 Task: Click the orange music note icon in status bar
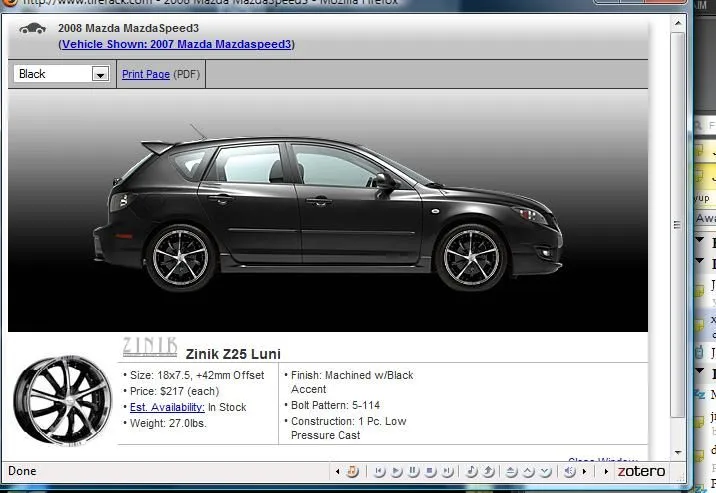(352, 471)
